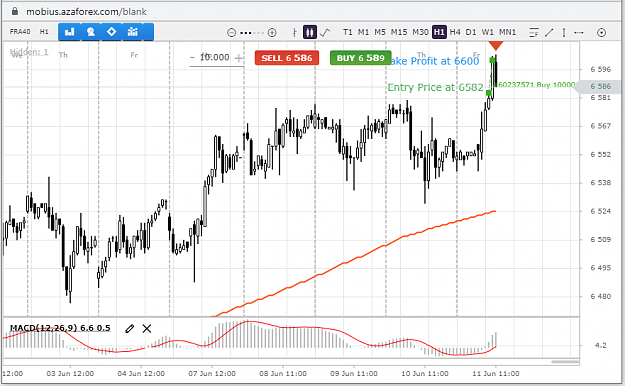This screenshot has height=386, width=625.
Task: Choose the horizontal line drawing tool
Action: (x=579, y=33)
